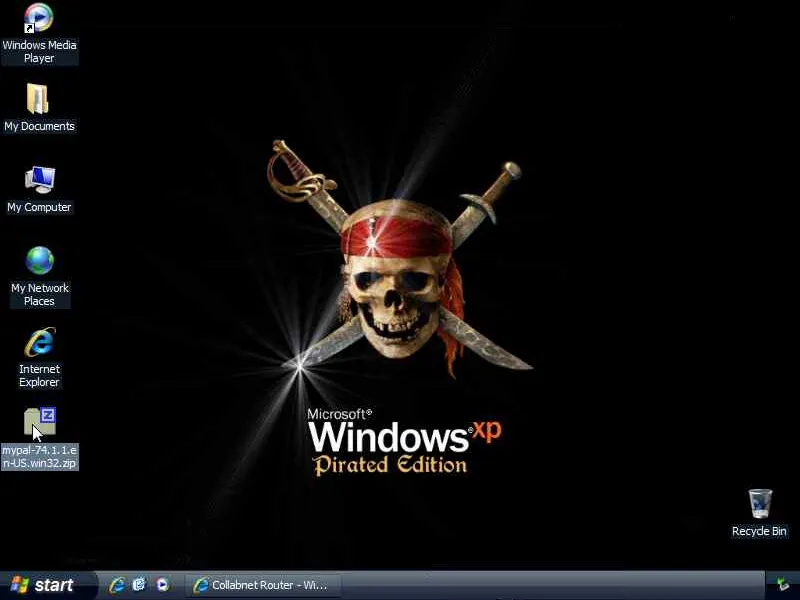Click the 'mypal-74.1.1.en-US.win32.zip' filename label
The width and height of the screenshot is (800, 600).
40,457
